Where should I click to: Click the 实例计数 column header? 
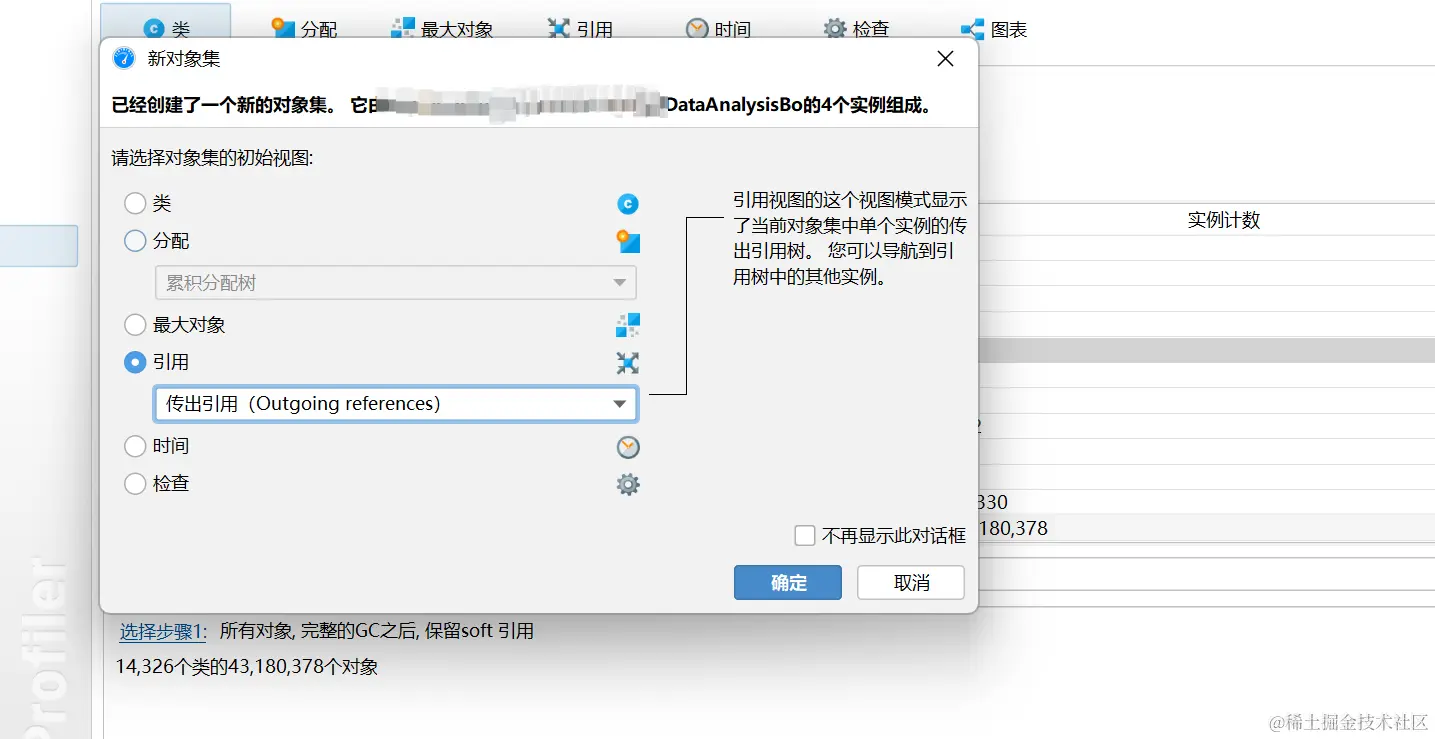[1223, 221]
